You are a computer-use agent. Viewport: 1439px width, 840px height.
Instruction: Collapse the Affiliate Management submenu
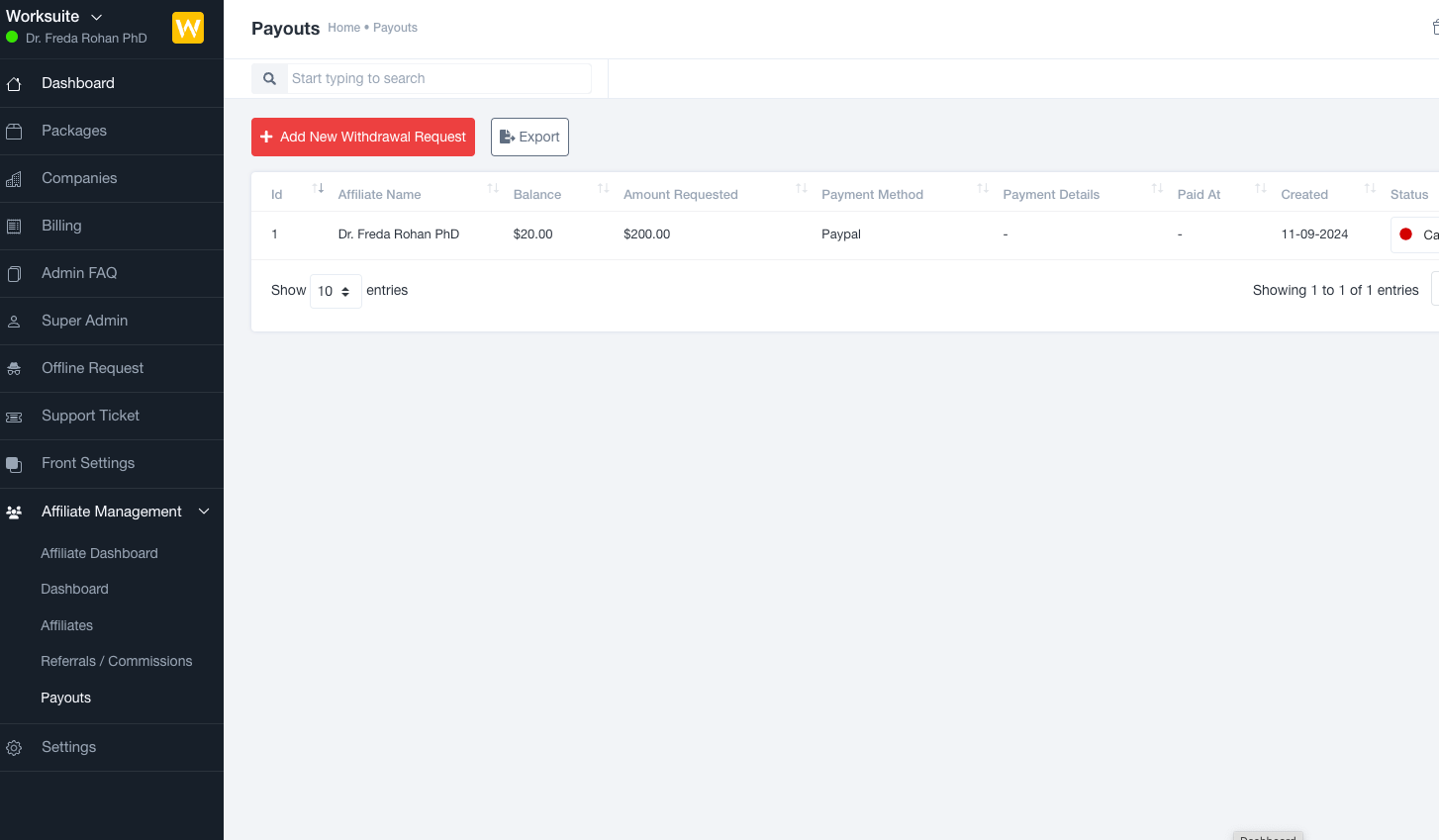pyautogui.click(x=204, y=512)
